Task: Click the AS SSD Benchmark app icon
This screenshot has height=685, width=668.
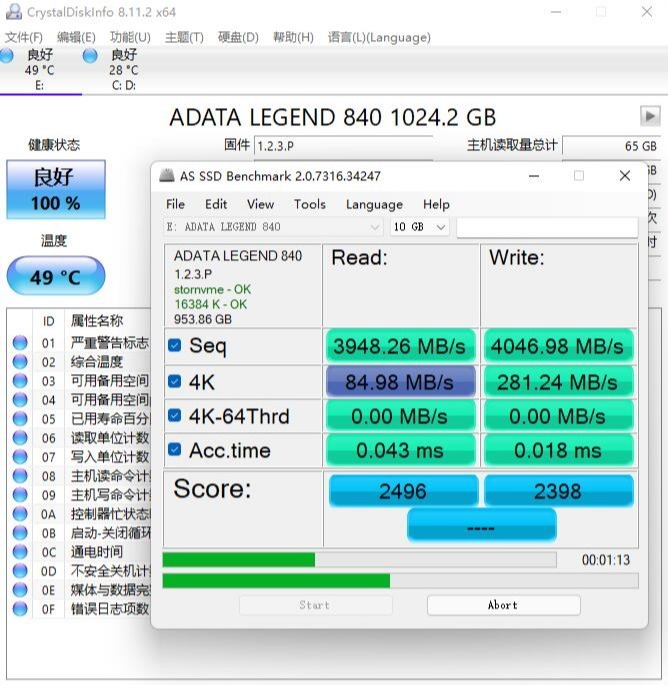Action: 166,176
